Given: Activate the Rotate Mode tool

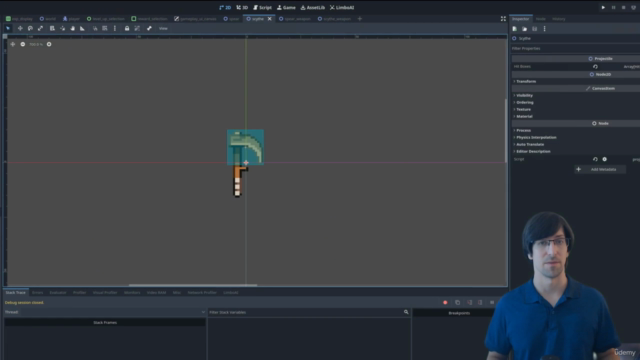Looking at the screenshot, I should tap(30, 28).
